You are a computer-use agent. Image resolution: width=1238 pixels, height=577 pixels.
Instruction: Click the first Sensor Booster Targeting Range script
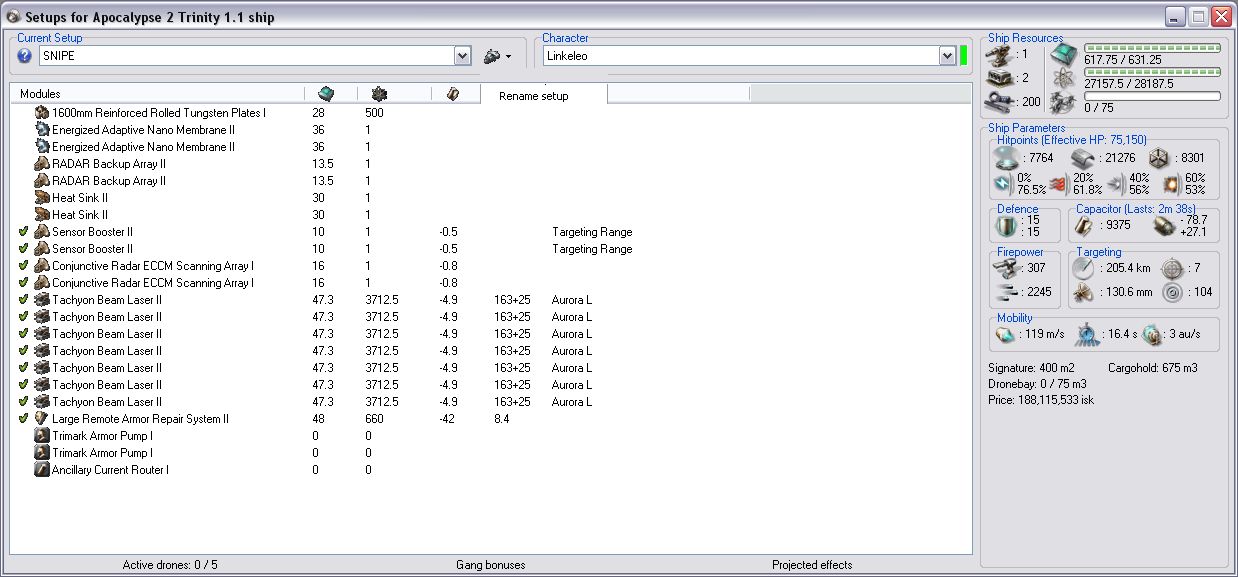point(592,232)
